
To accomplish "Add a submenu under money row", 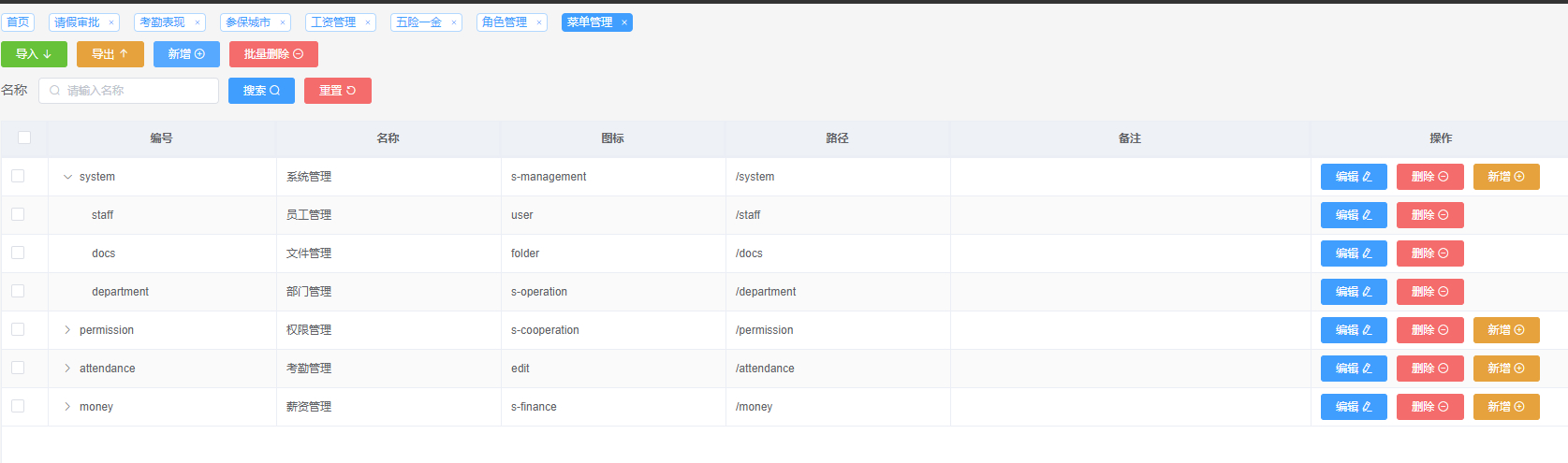I will (x=1506, y=407).
